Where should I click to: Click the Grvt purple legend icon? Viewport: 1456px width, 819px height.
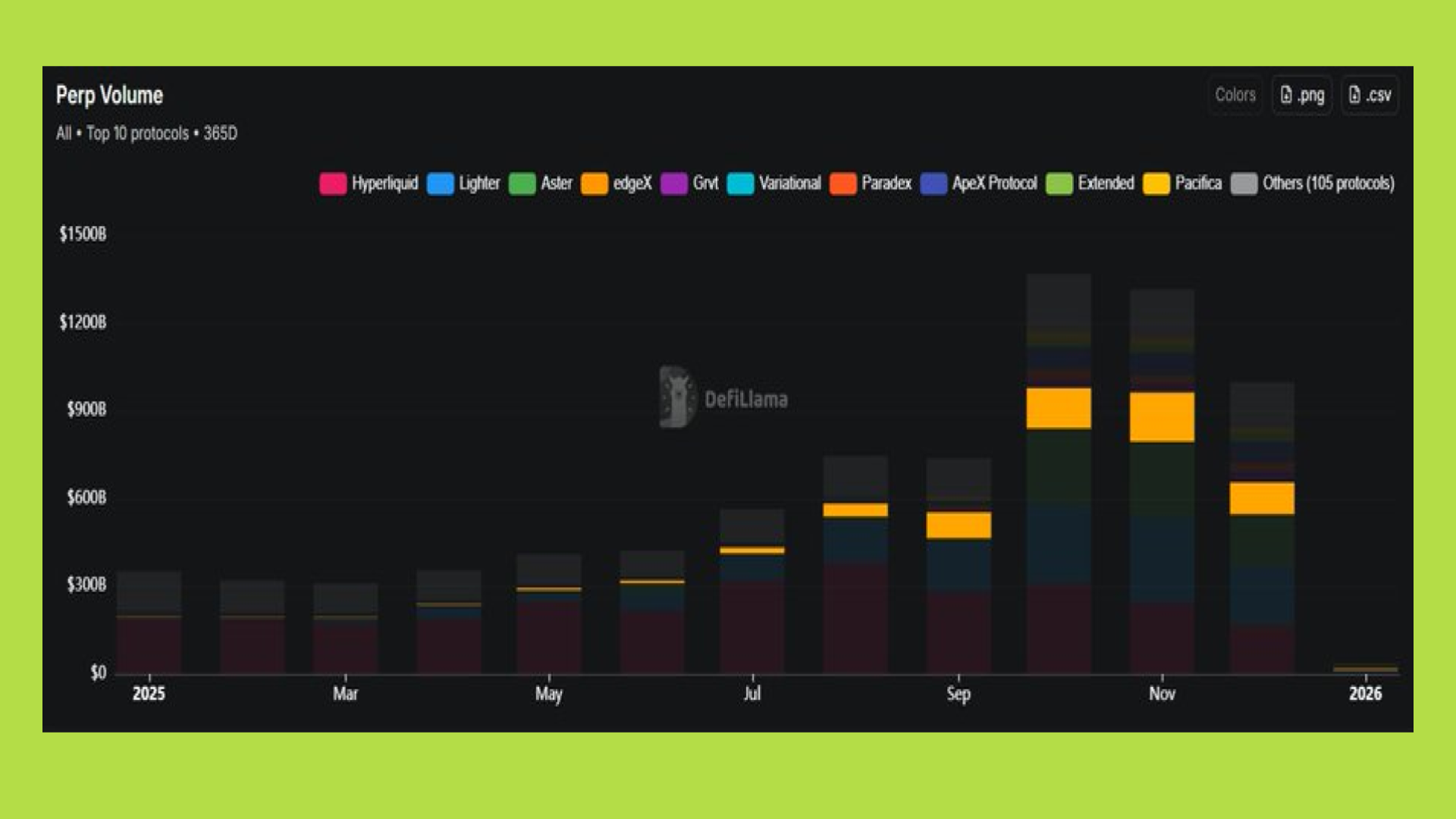click(673, 184)
